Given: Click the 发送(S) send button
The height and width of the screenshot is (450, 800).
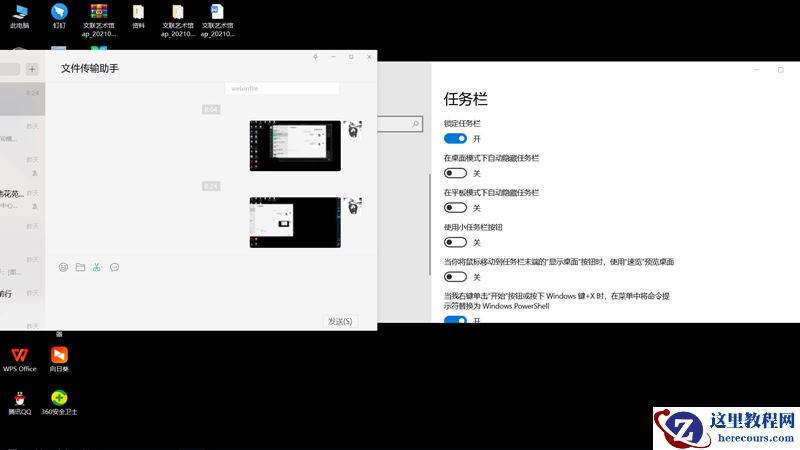Looking at the screenshot, I should (x=340, y=321).
